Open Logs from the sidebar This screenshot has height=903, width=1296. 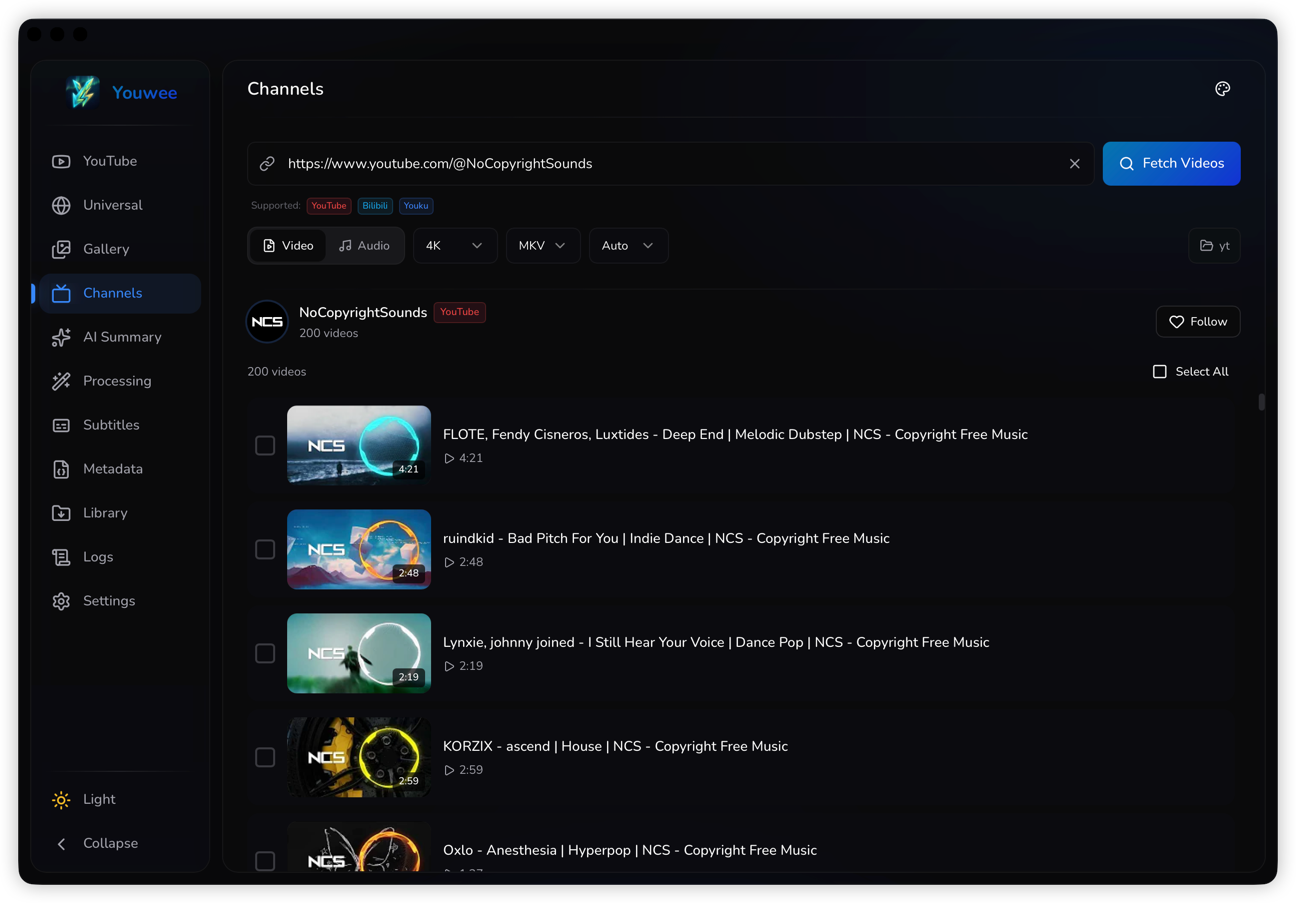point(121,557)
